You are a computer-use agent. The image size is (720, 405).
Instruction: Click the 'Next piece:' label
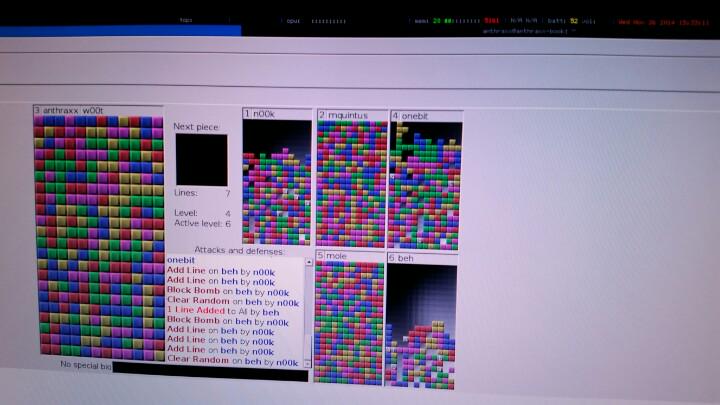197,127
